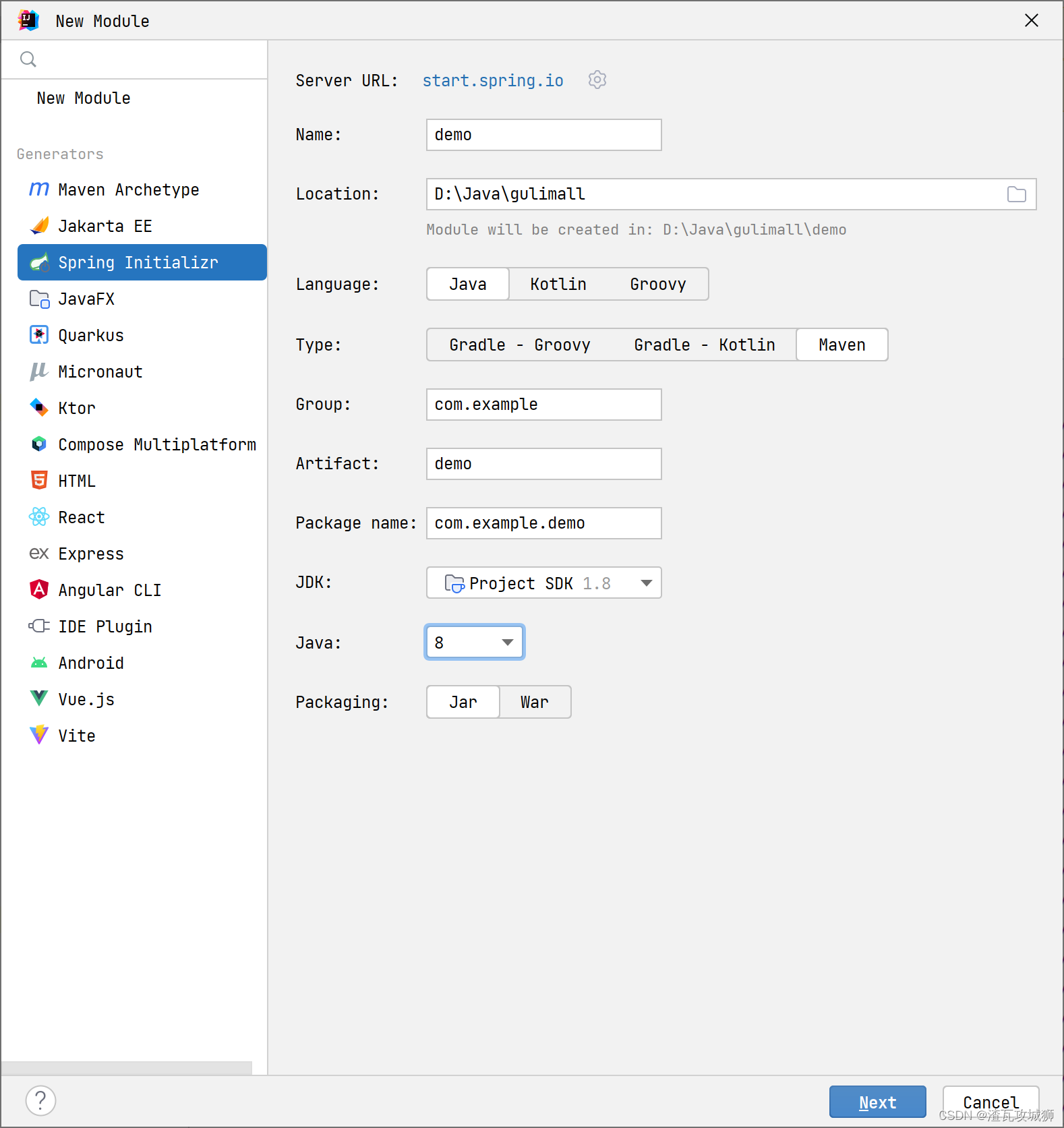
Task: Select Android generator
Action: pyautogui.click(x=142, y=663)
